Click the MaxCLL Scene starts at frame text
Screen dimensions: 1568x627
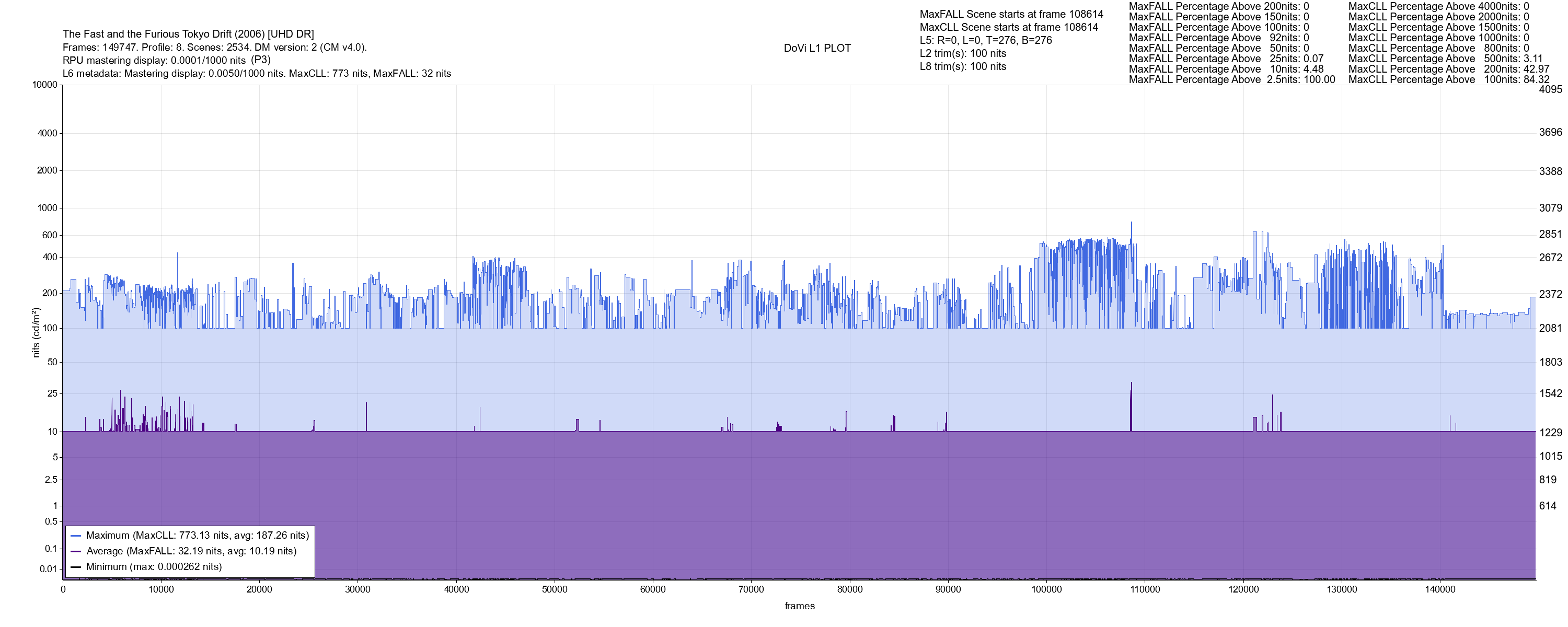point(1009,27)
